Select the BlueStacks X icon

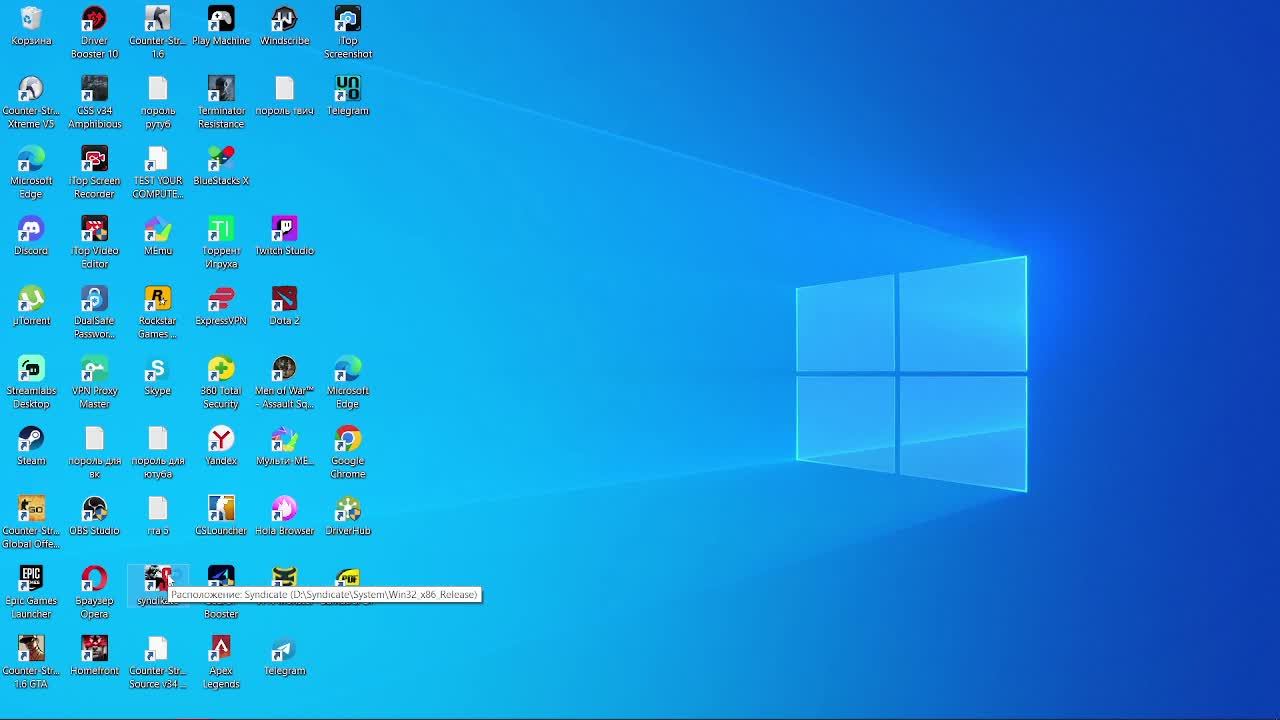(x=221, y=167)
